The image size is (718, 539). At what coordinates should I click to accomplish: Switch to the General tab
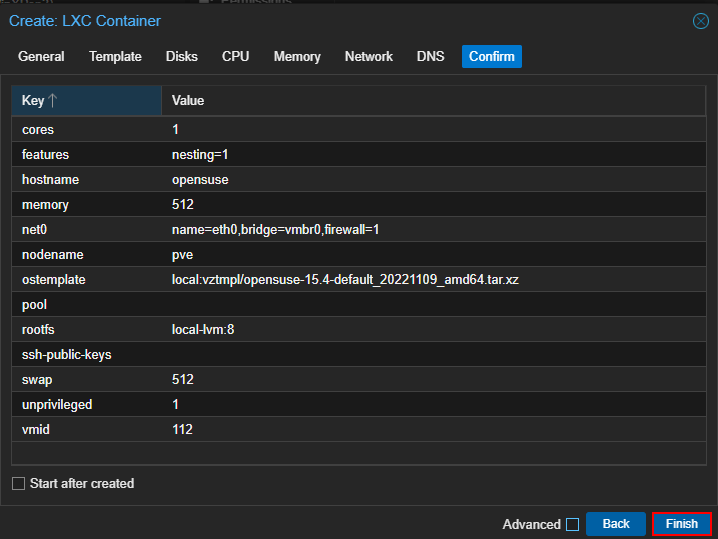coord(41,57)
